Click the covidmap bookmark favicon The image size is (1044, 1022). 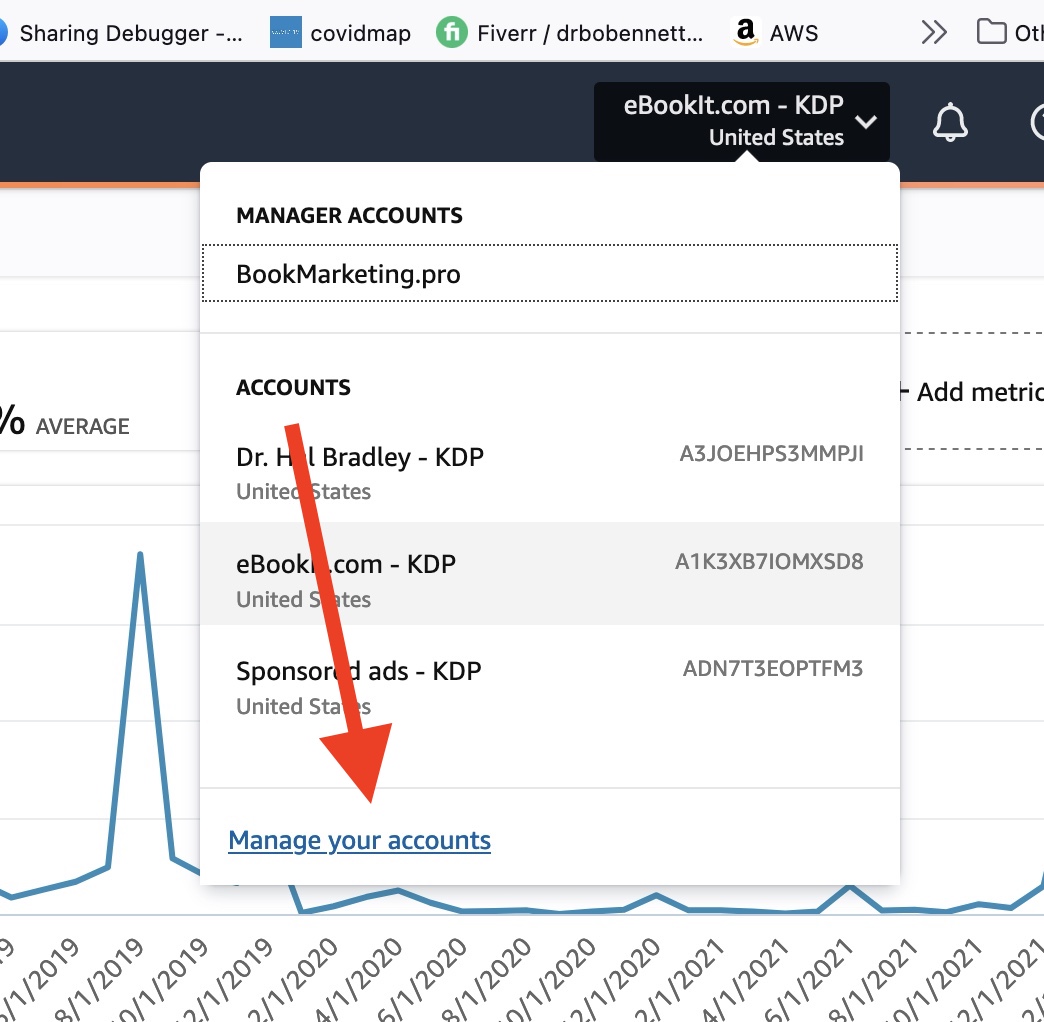[x=286, y=32]
